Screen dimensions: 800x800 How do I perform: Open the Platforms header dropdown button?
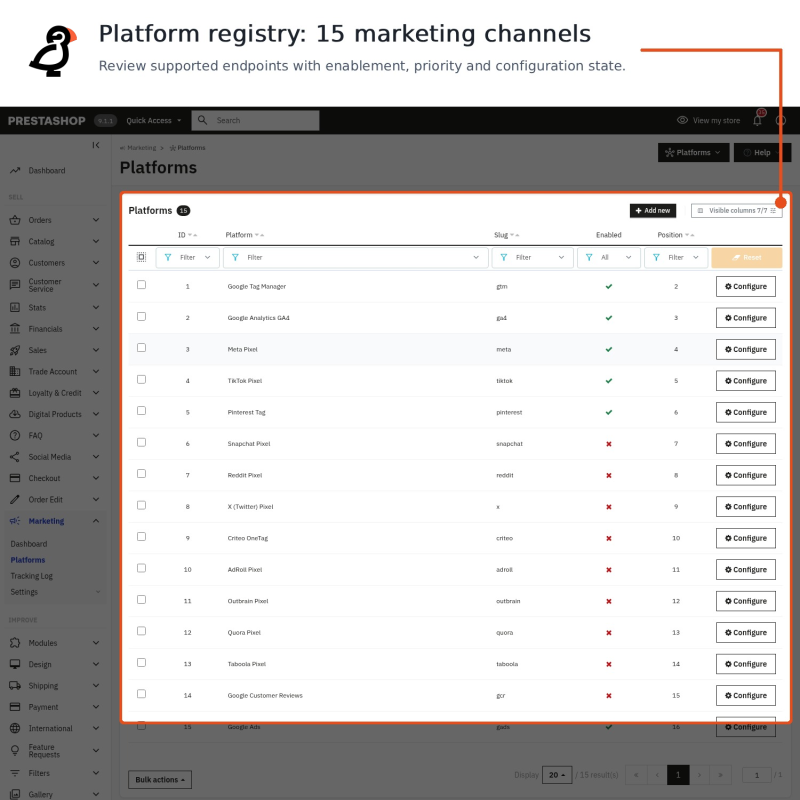693,153
